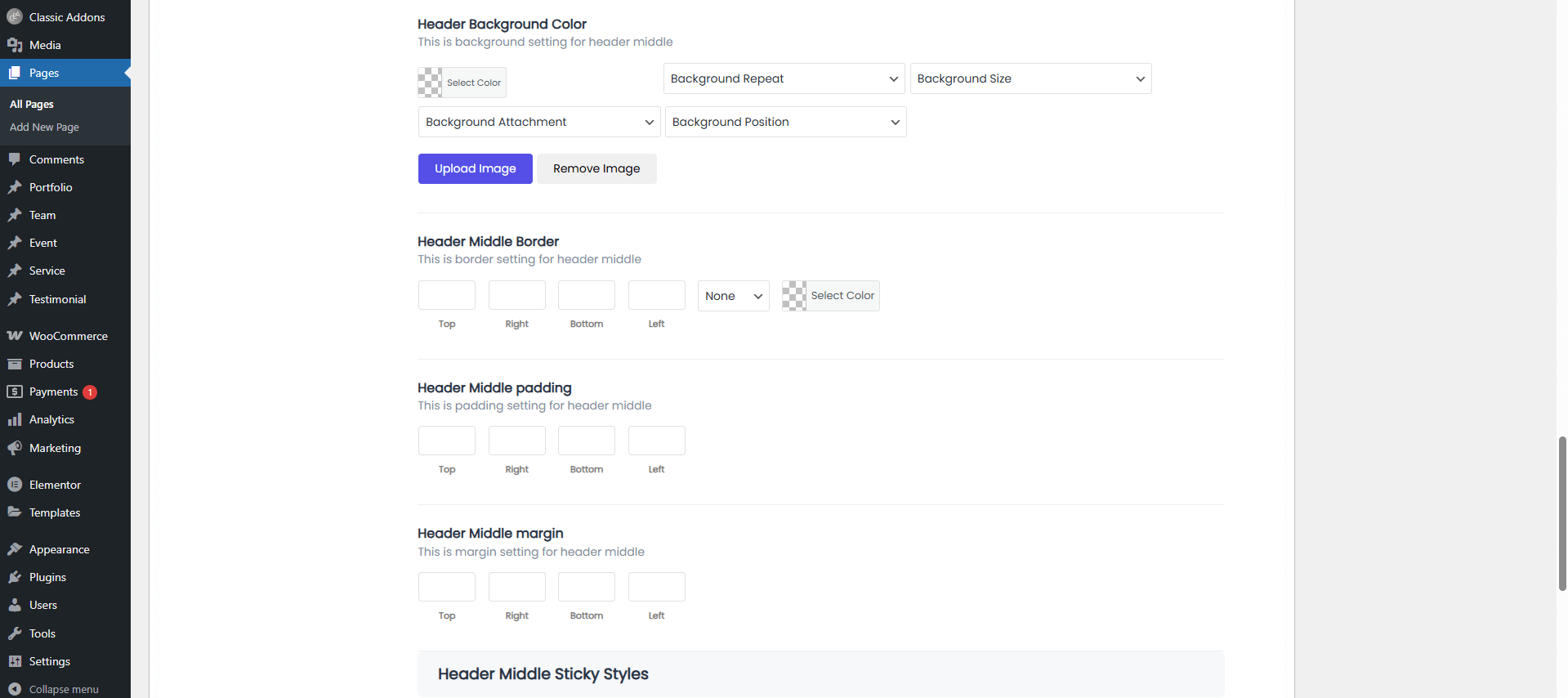Open Add New Page submenu item
Image resolution: width=1568 pixels, height=698 pixels.
[x=44, y=128]
